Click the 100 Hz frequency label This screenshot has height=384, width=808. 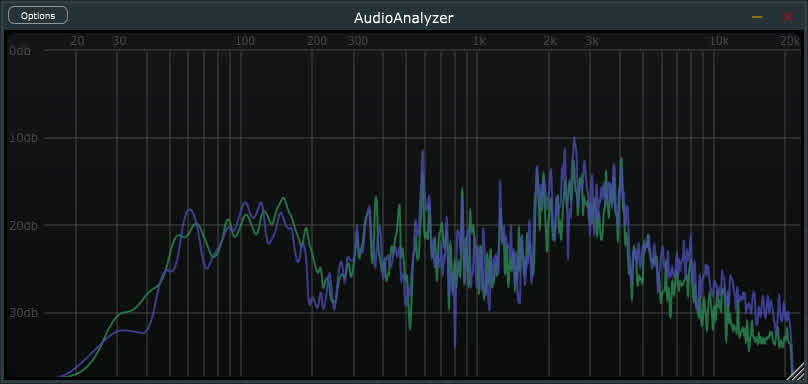pos(244,42)
